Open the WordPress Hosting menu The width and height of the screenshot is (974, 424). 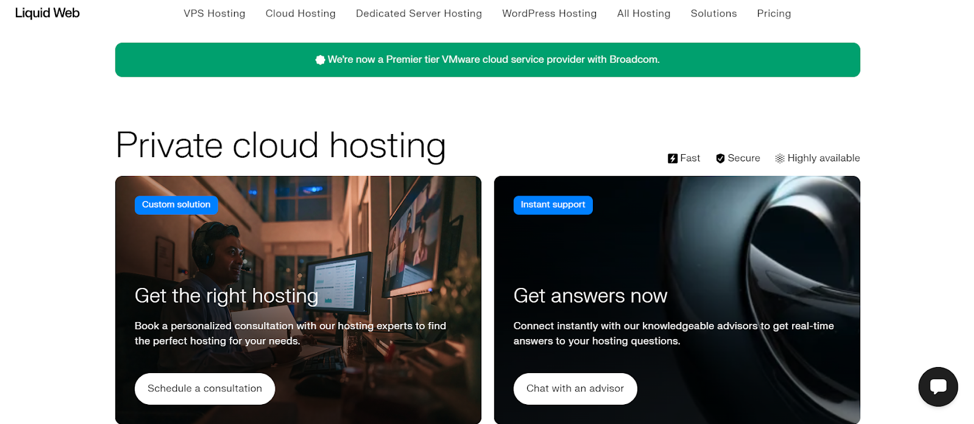[x=549, y=13]
